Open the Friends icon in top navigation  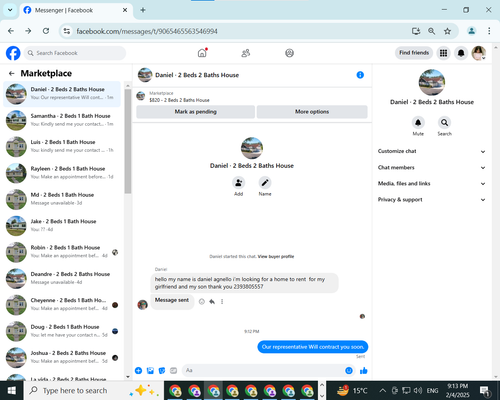[x=246, y=53]
